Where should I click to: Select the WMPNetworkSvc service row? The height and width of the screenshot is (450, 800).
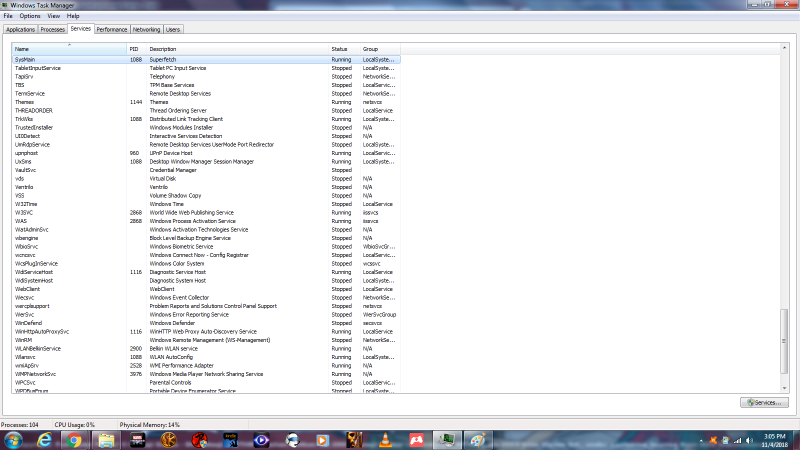pyautogui.click(x=206, y=374)
